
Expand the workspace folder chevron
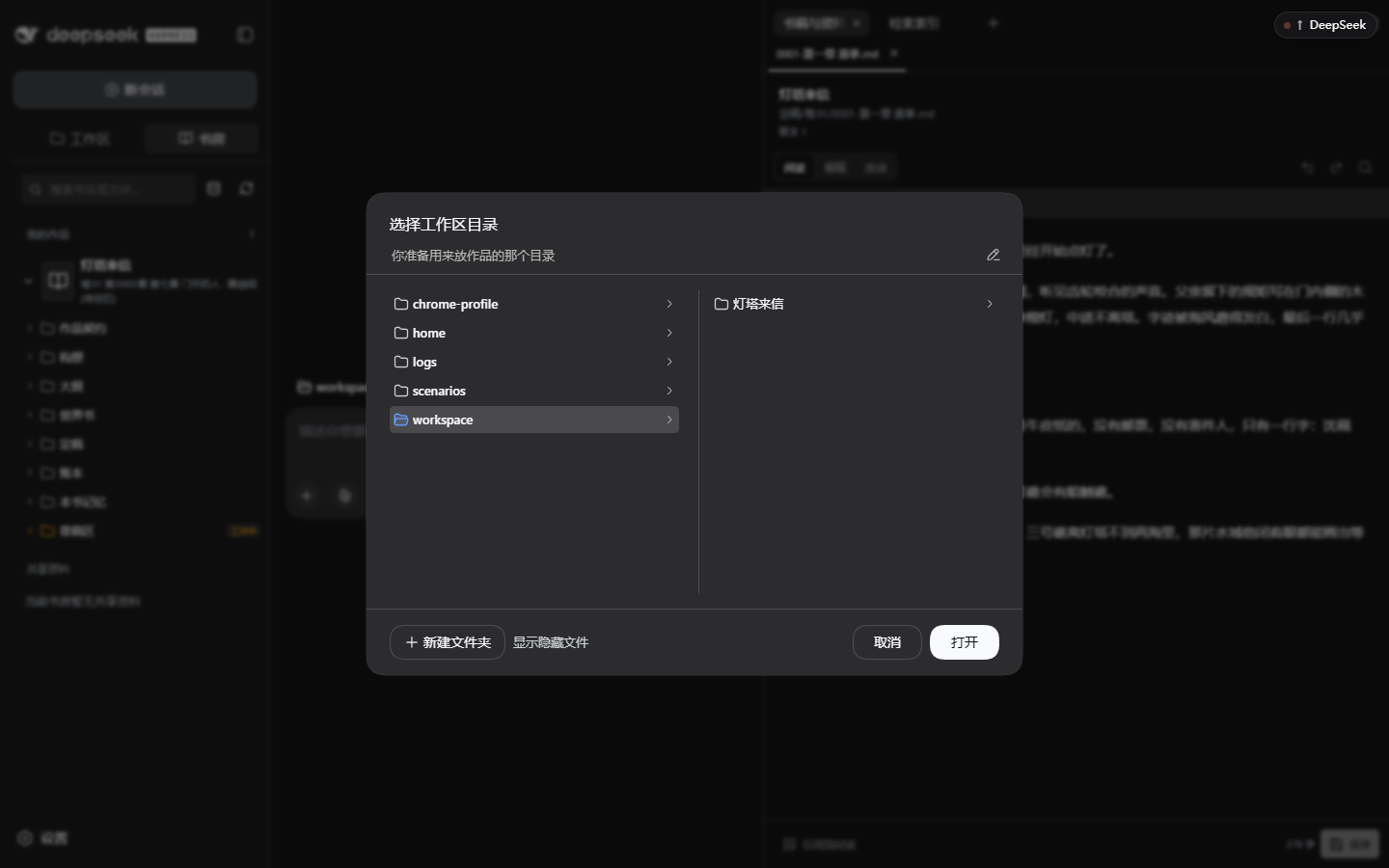(x=669, y=420)
